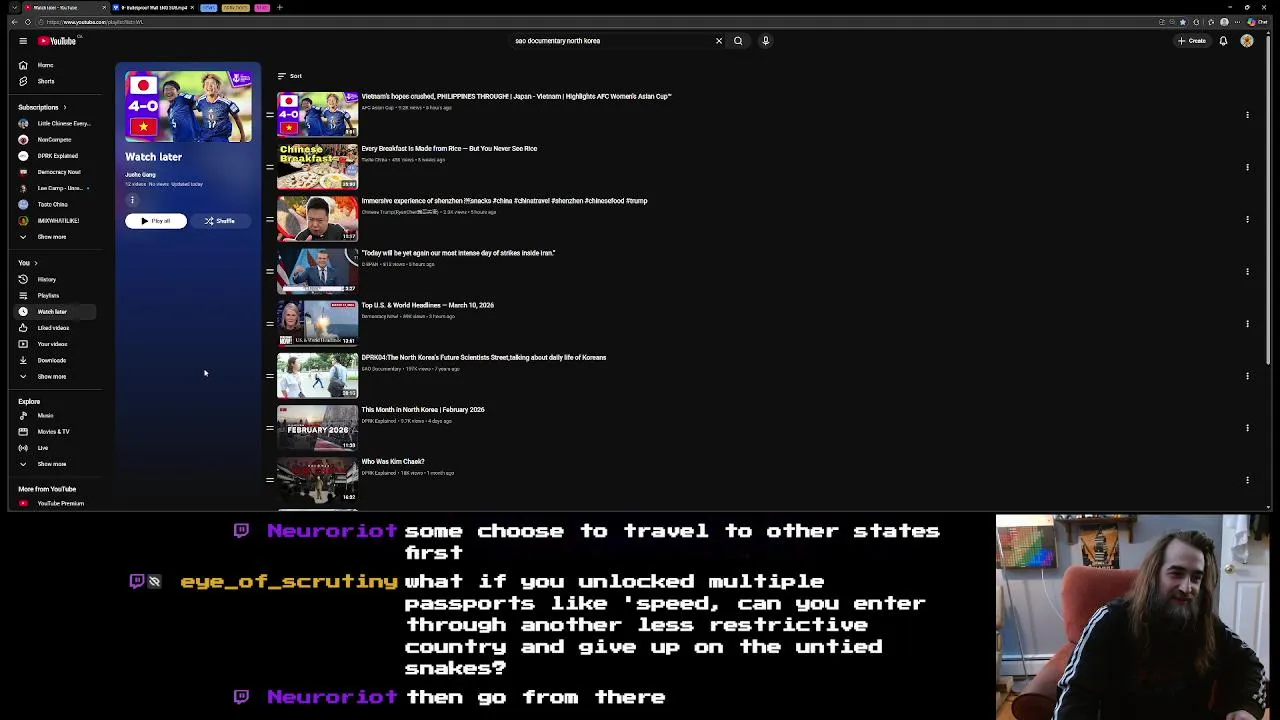Screen dimensions: 1280x720
Task: Open the Chinese Breakfast video thumbnail
Action: 317,167
